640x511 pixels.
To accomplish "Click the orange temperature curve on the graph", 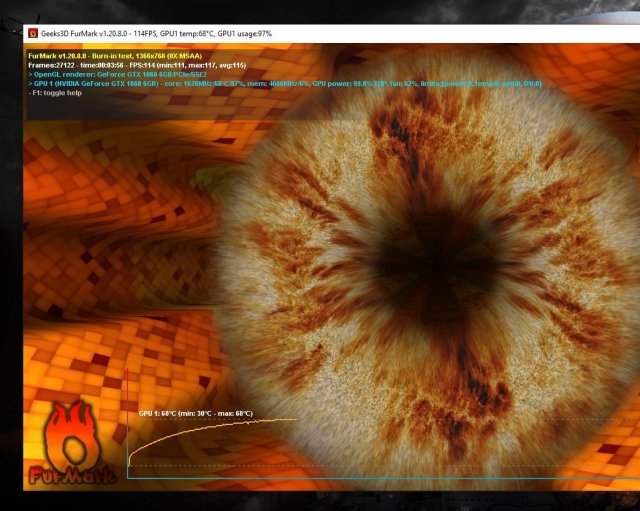I will 200,427.
